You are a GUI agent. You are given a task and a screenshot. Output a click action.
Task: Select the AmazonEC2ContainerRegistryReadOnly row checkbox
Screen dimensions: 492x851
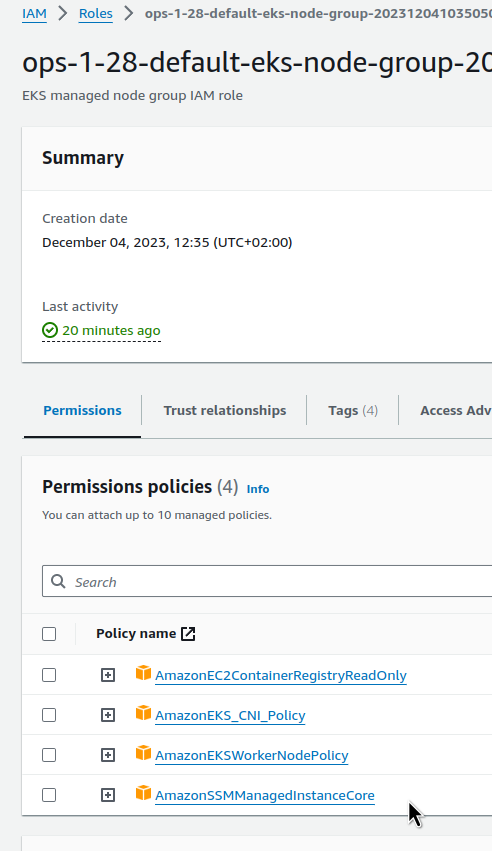49,675
